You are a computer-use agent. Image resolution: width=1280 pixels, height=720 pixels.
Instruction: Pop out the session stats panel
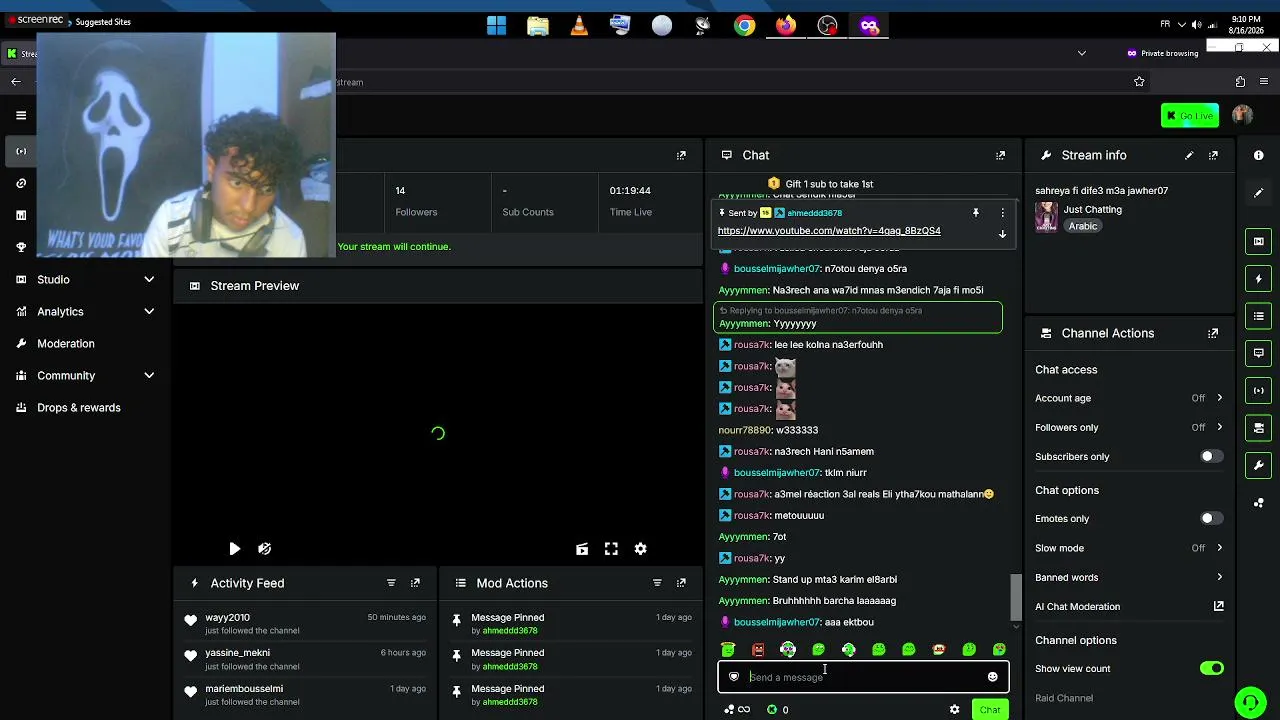pos(681,155)
